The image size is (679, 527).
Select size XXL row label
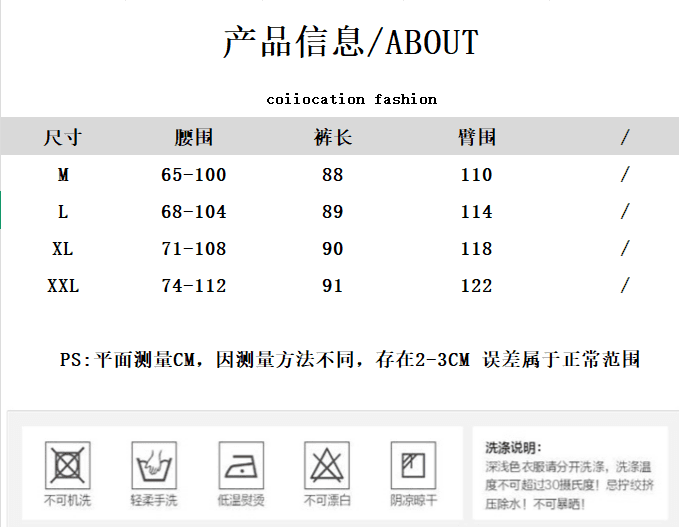63,286
